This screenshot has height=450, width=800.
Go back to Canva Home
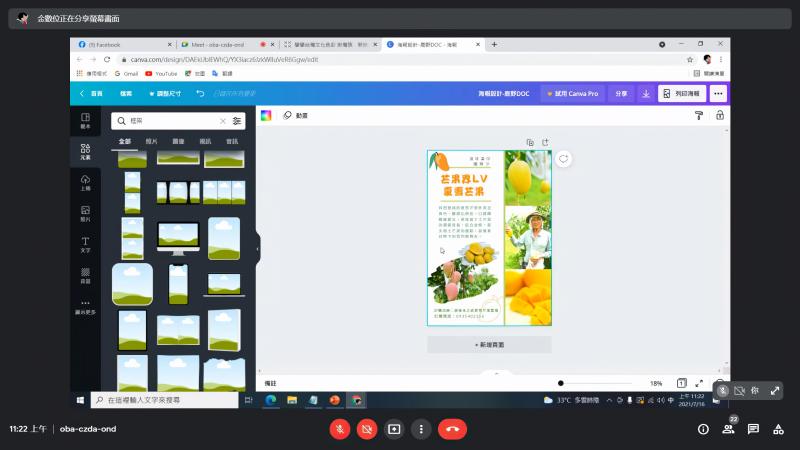click(91, 93)
